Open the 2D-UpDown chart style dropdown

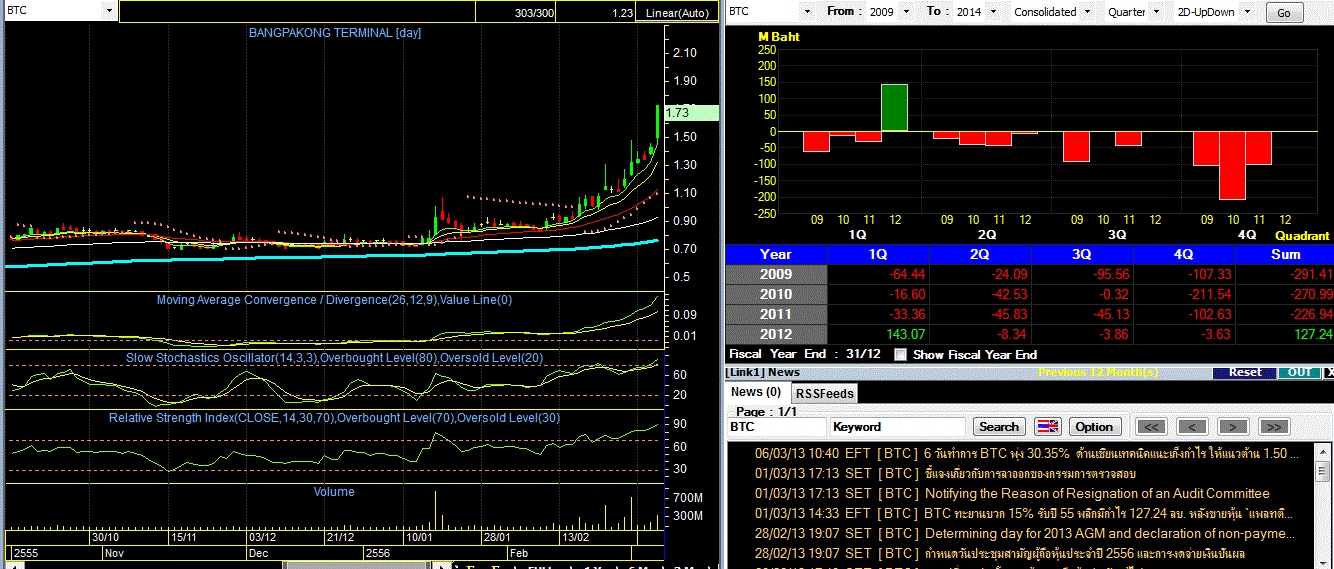1248,11
